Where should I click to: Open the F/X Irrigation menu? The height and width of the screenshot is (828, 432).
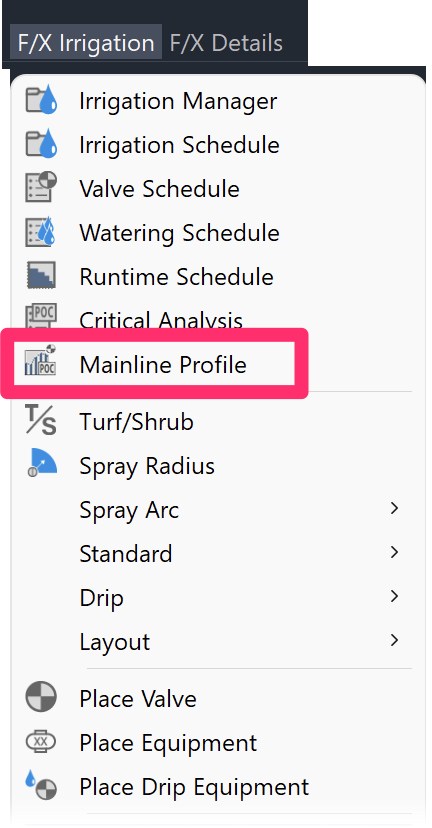click(86, 42)
